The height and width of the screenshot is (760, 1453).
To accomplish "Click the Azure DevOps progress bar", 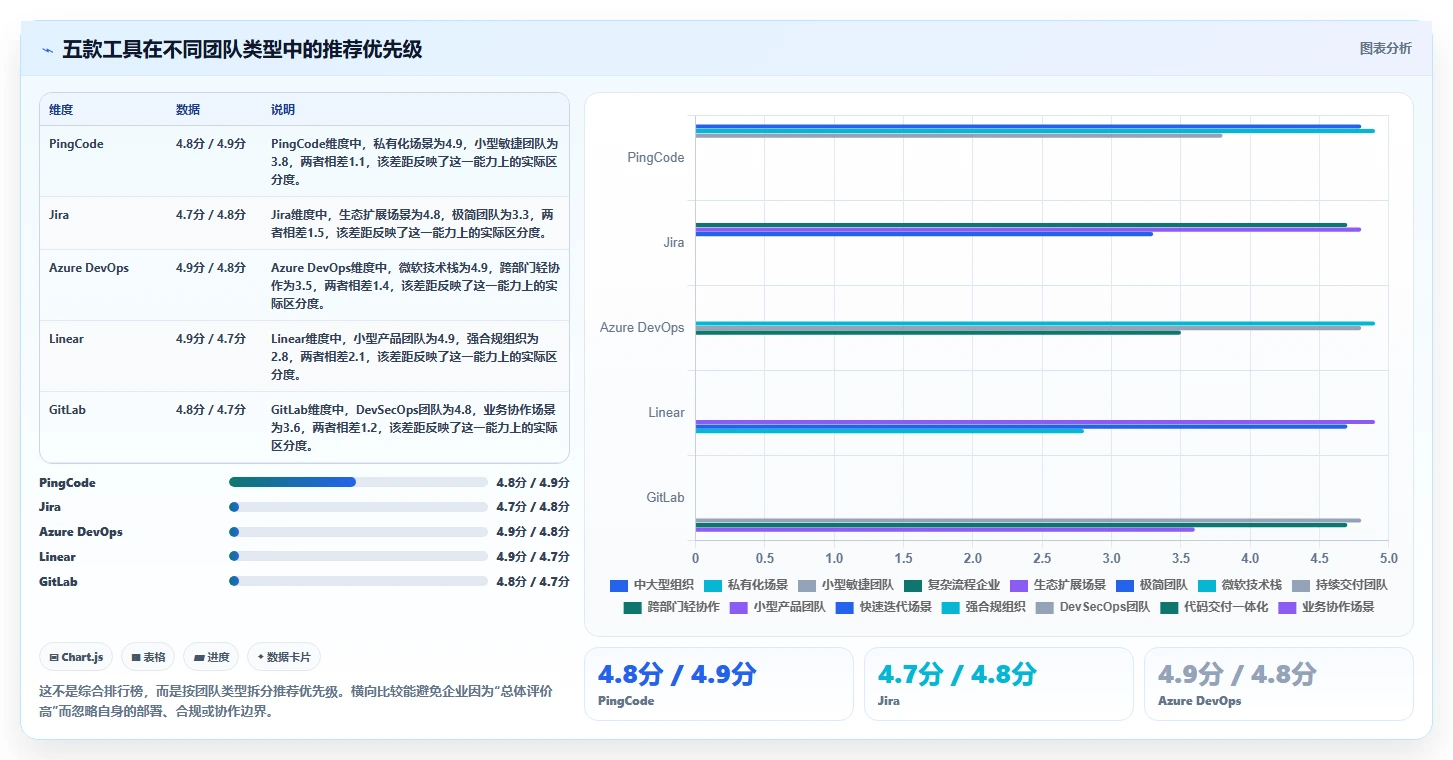I will tap(358, 532).
